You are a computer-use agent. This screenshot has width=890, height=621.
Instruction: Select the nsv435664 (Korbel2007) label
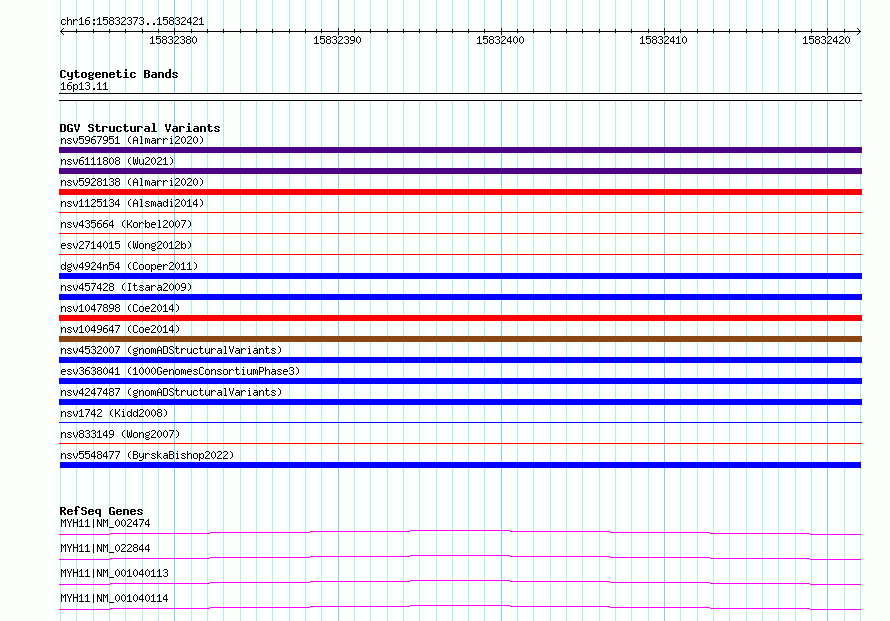[x=126, y=224]
